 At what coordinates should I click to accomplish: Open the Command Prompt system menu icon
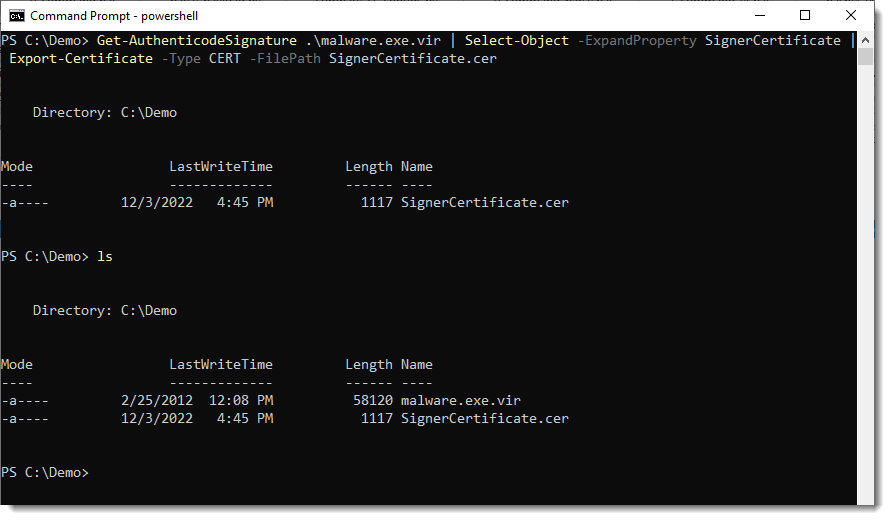(x=17, y=16)
